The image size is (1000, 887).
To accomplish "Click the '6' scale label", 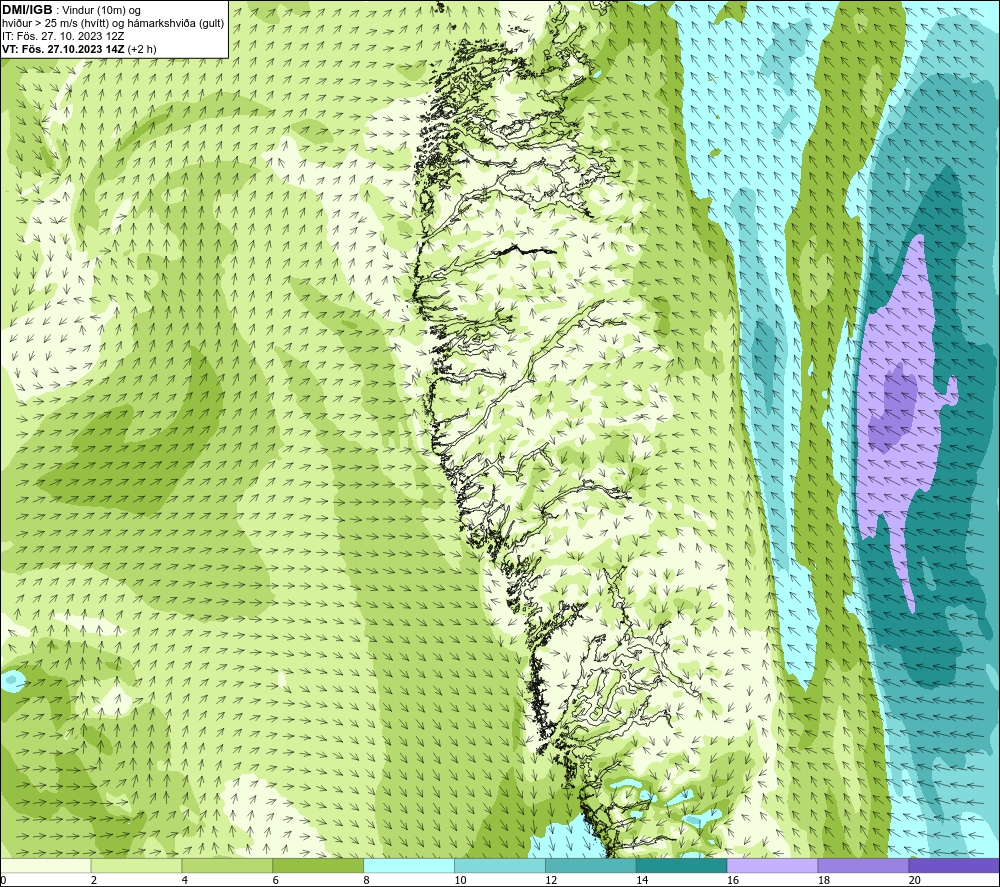I will point(276,880).
